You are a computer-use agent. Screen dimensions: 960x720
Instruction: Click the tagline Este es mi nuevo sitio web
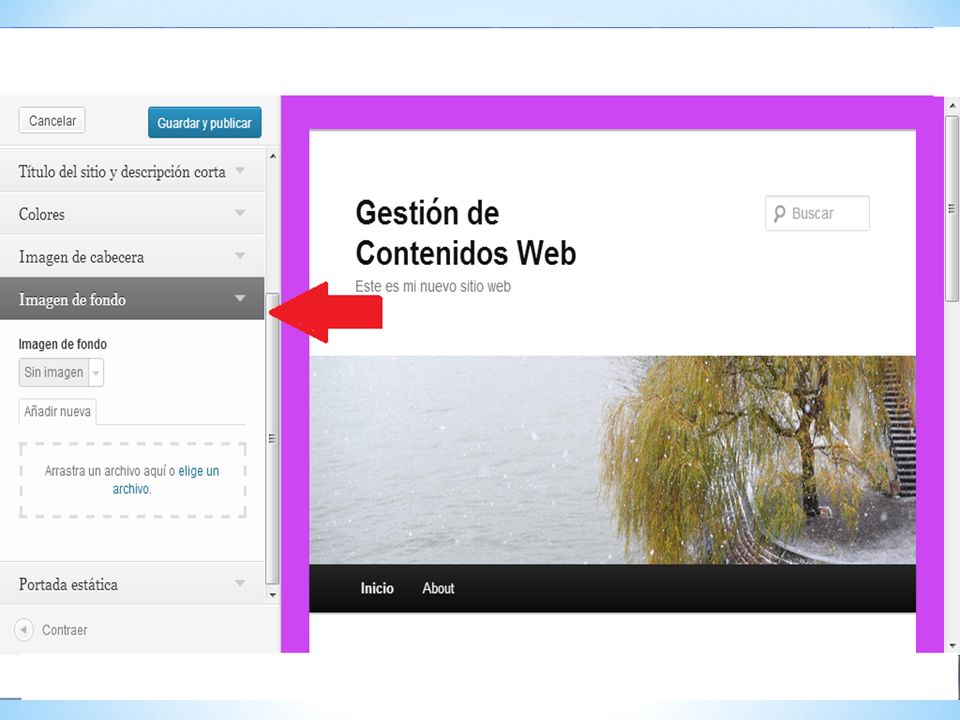click(433, 287)
